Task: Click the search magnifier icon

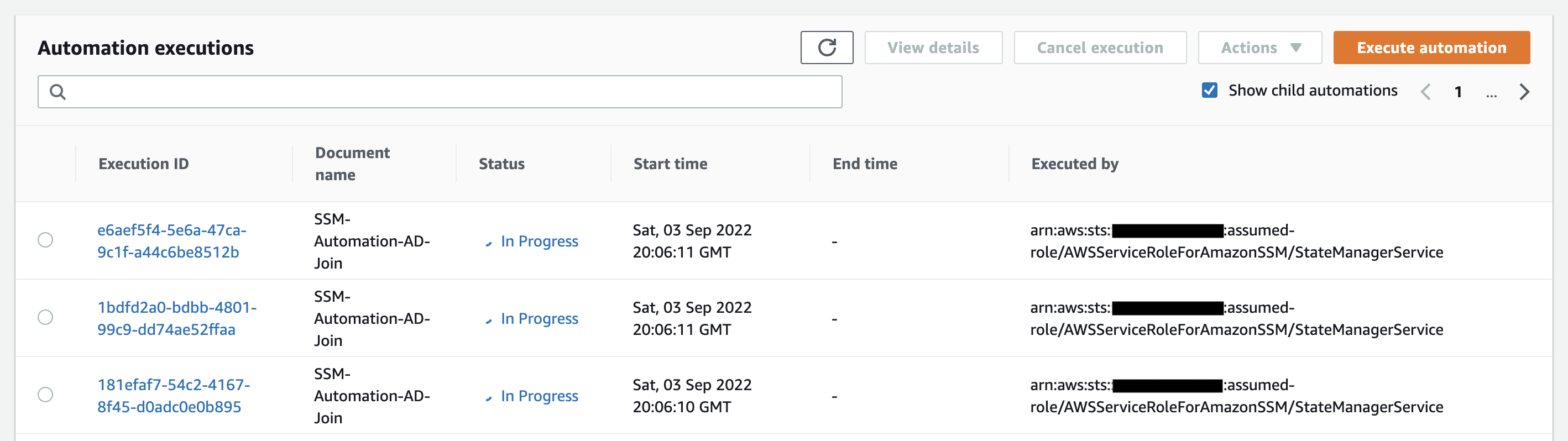Action: (x=58, y=92)
